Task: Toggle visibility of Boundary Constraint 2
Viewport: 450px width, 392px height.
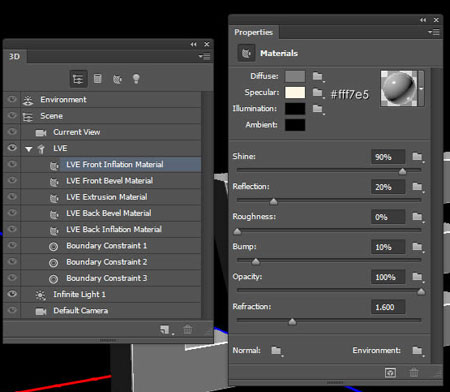Action: pyautogui.click(x=12, y=261)
